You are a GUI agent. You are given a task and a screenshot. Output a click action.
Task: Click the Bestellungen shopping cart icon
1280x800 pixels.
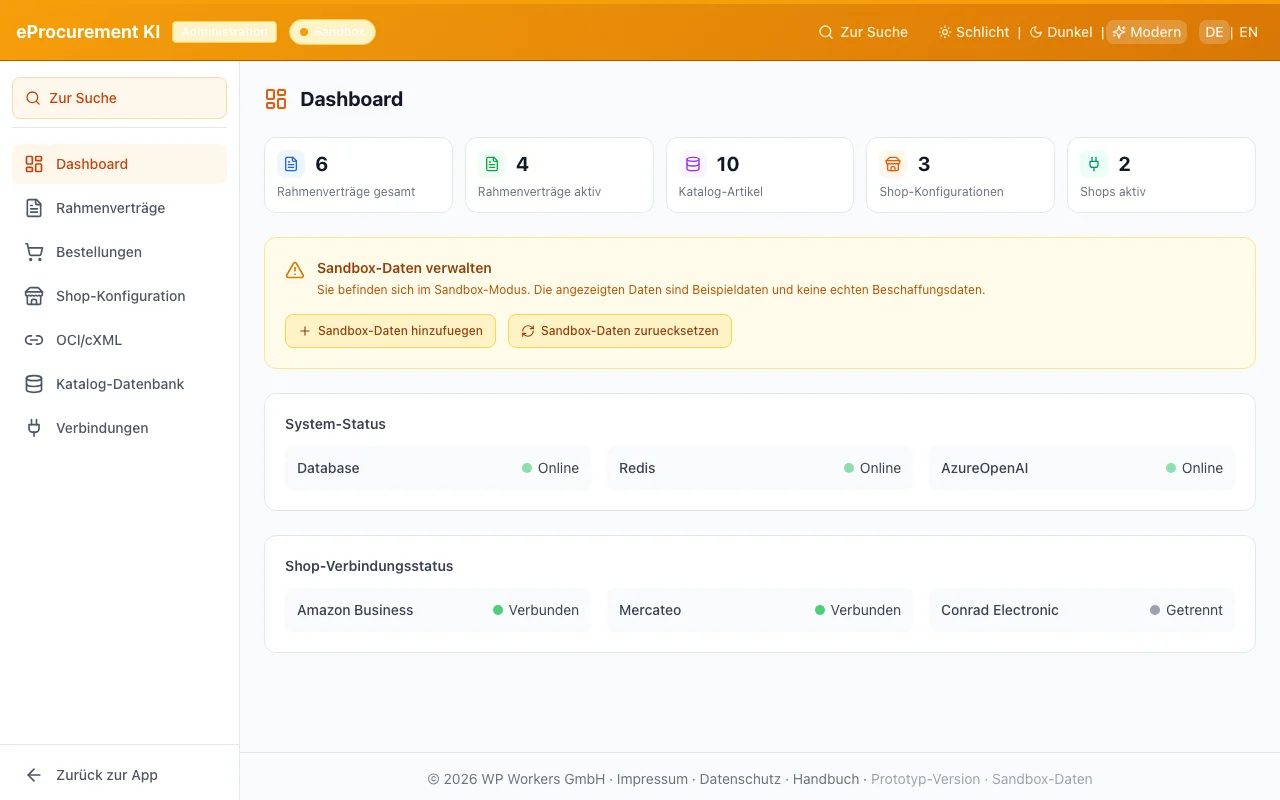click(x=34, y=252)
